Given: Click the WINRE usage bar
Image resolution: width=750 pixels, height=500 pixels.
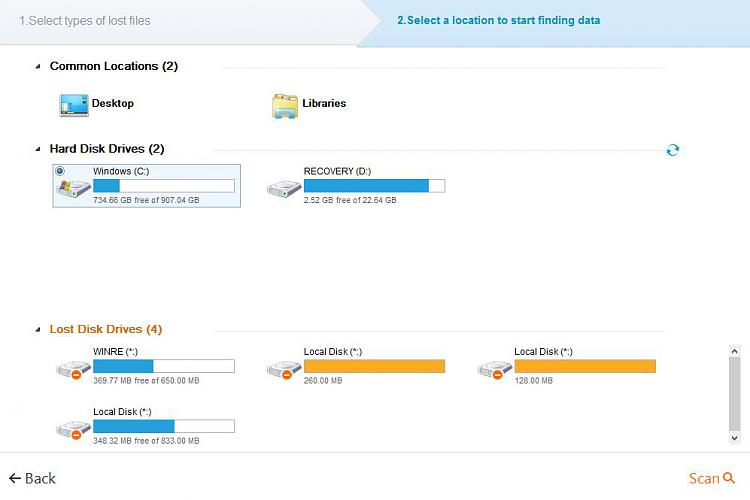Looking at the screenshot, I should click(164, 366).
